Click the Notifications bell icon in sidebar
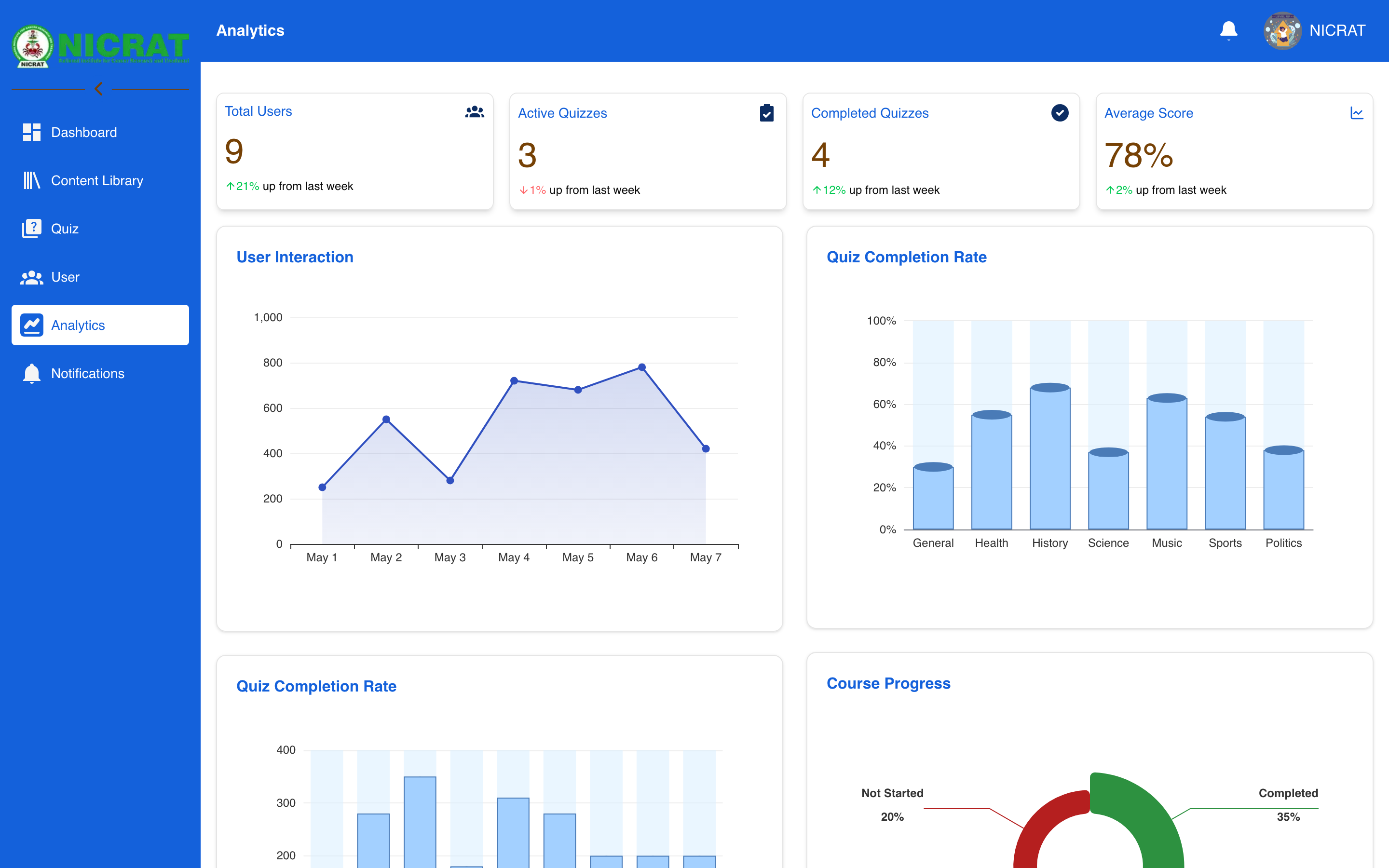Viewport: 1389px width, 868px height. [31, 373]
